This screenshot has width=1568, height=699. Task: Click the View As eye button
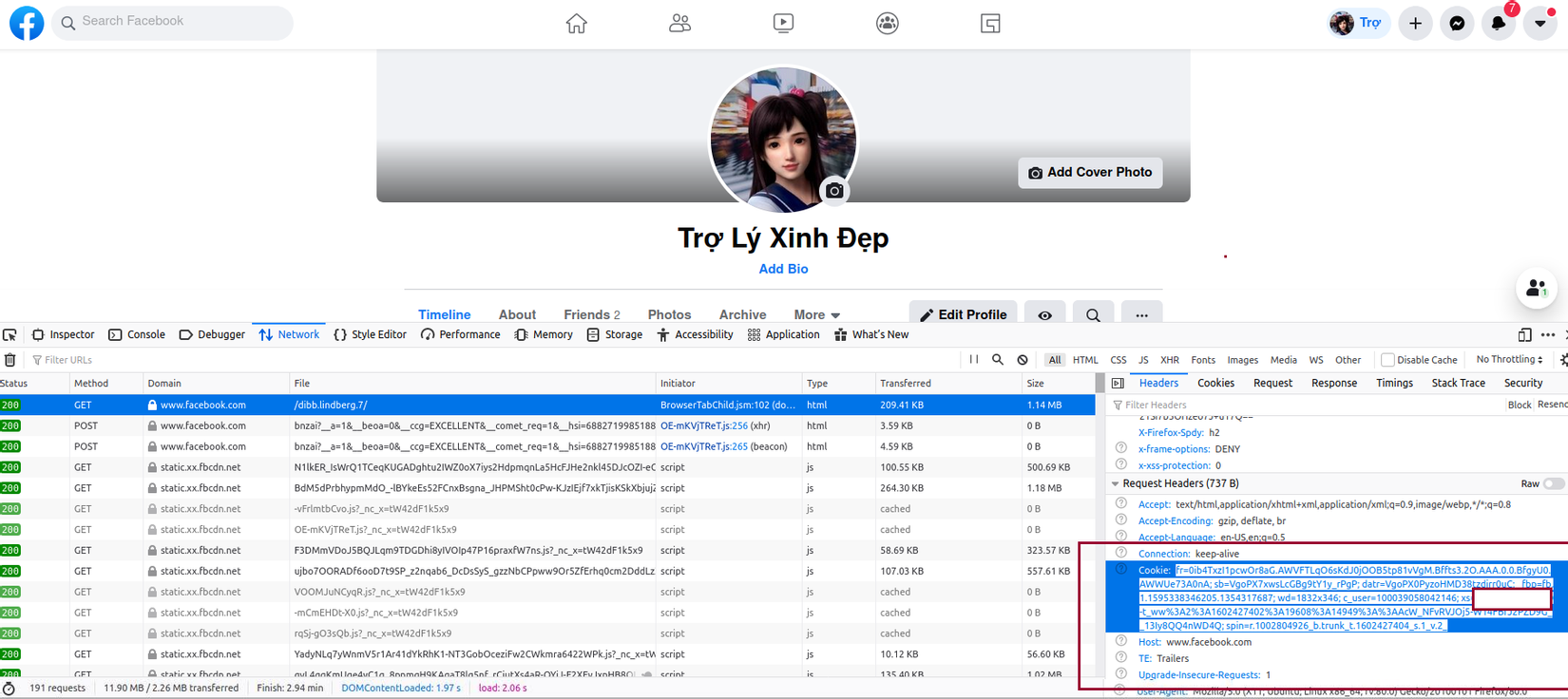click(1044, 315)
